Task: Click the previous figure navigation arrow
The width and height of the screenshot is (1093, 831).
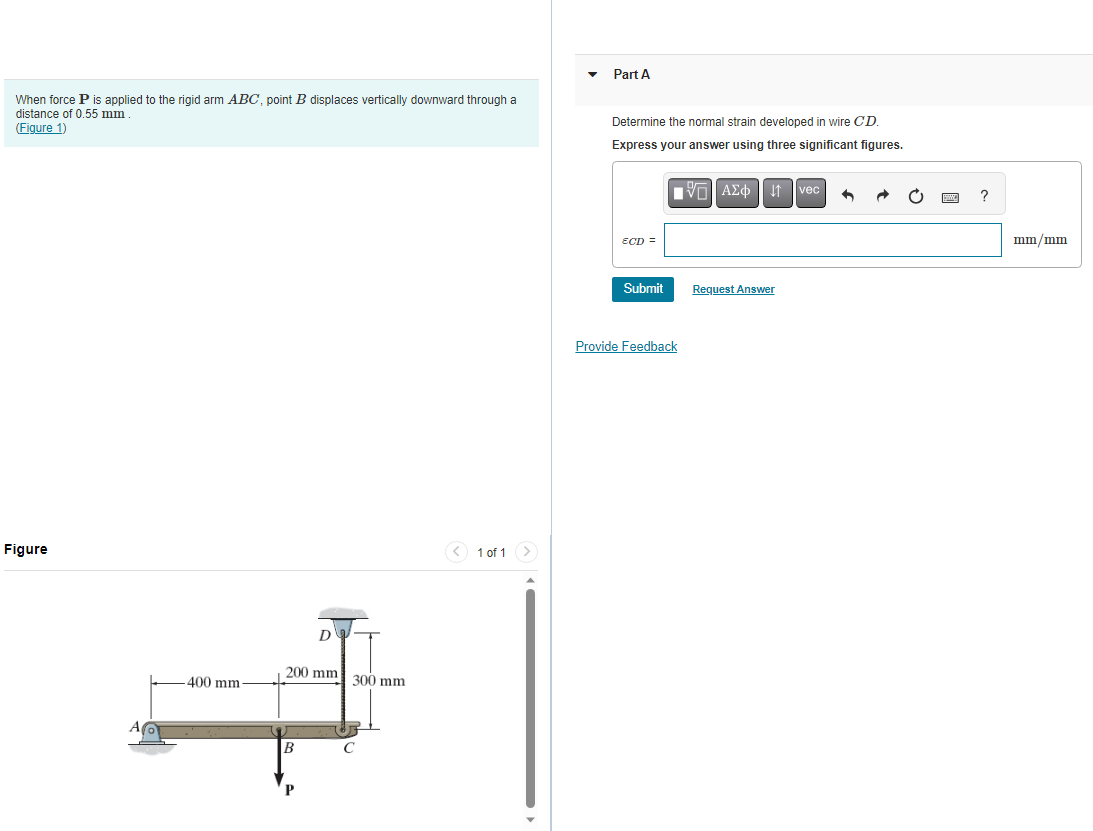Action: pos(456,551)
